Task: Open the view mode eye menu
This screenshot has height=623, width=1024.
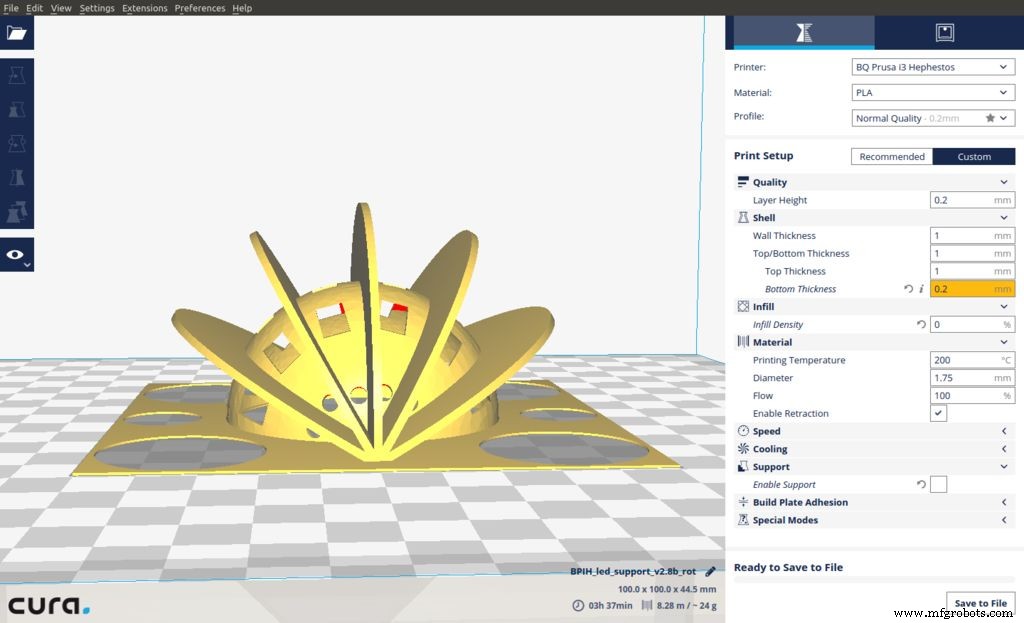Action: pos(16,255)
